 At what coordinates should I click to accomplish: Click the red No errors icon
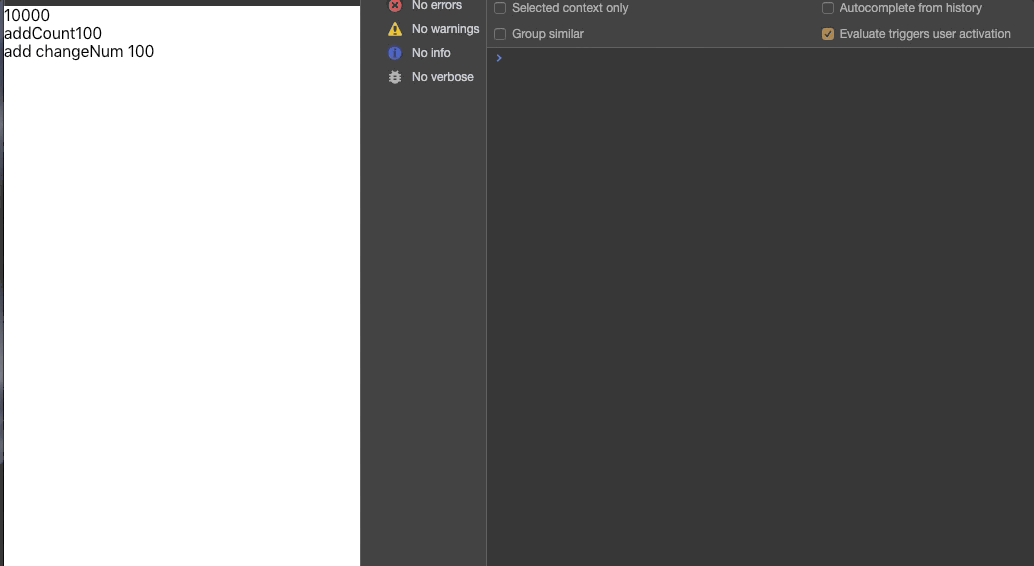click(394, 6)
